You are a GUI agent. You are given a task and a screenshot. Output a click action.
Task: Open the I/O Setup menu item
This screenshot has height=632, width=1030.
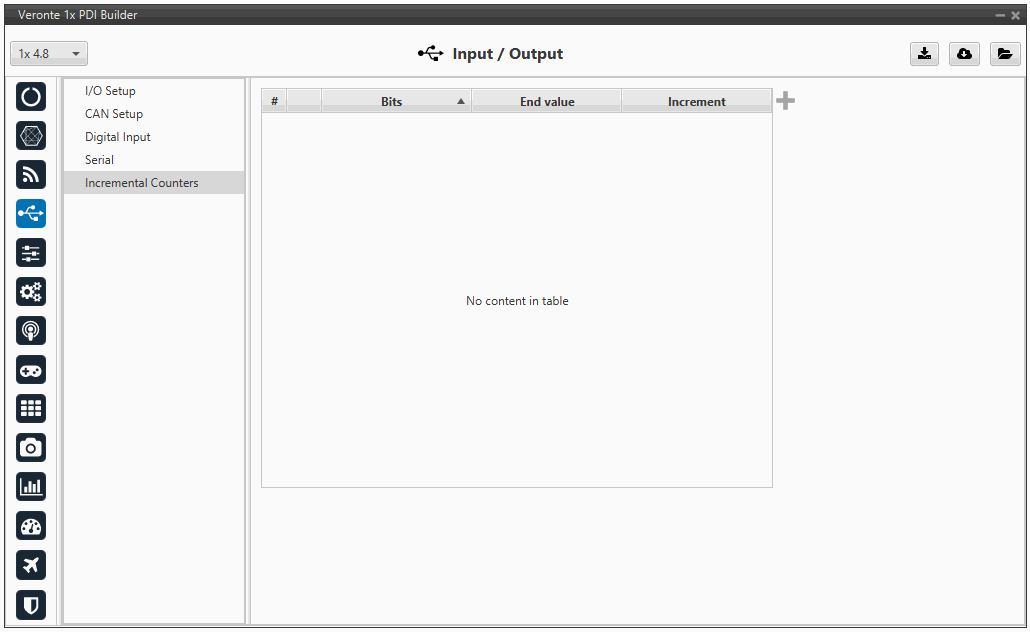[x=110, y=91]
